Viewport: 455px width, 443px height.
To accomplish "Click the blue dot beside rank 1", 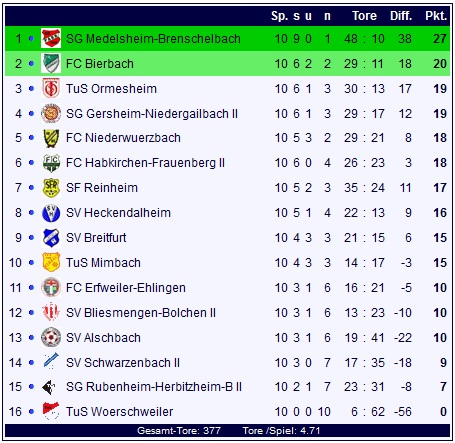I will coord(31,39).
